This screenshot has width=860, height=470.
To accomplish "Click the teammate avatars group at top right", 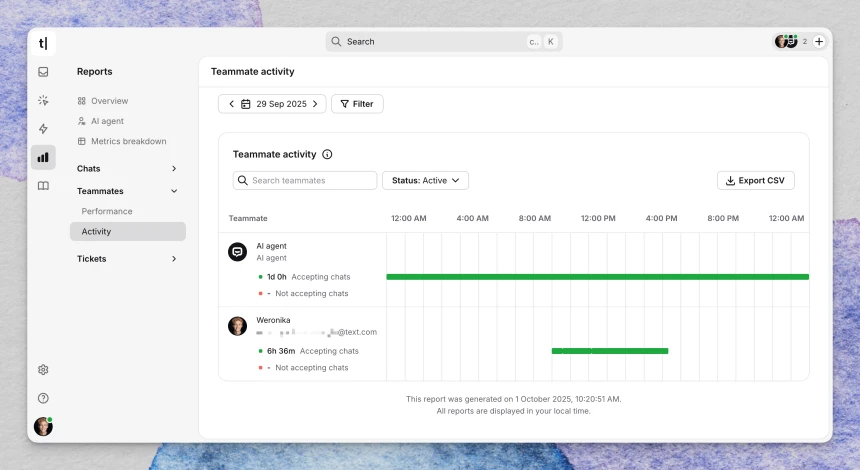I will (786, 41).
